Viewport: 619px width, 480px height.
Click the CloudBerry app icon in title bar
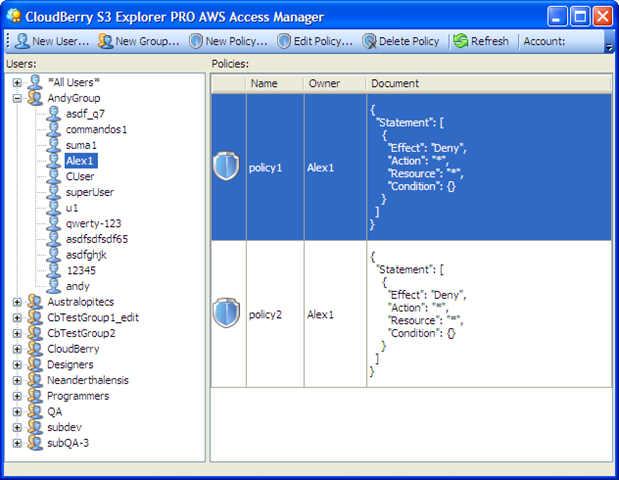click(x=14, y=16)
